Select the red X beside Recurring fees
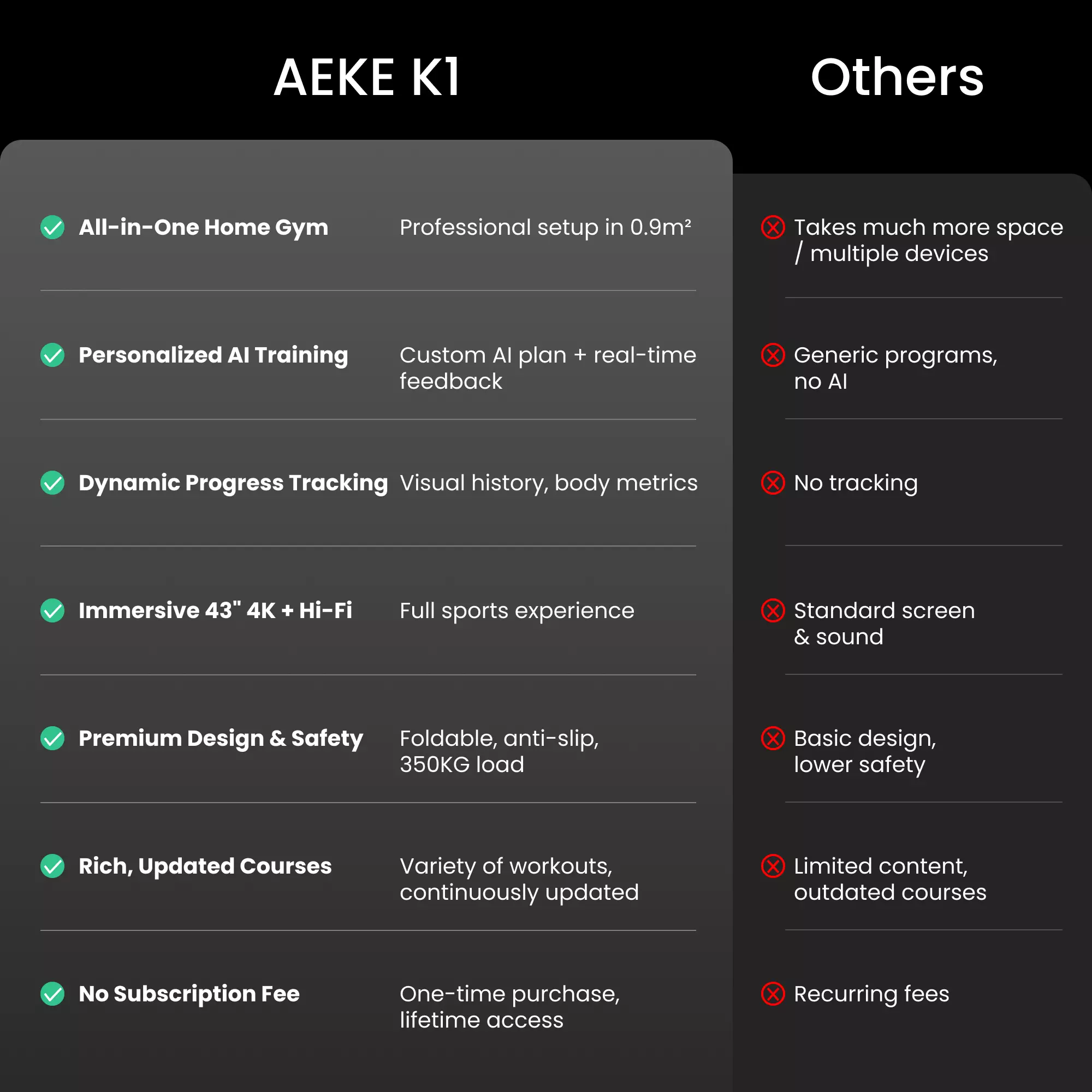 (x=773, y=994)
